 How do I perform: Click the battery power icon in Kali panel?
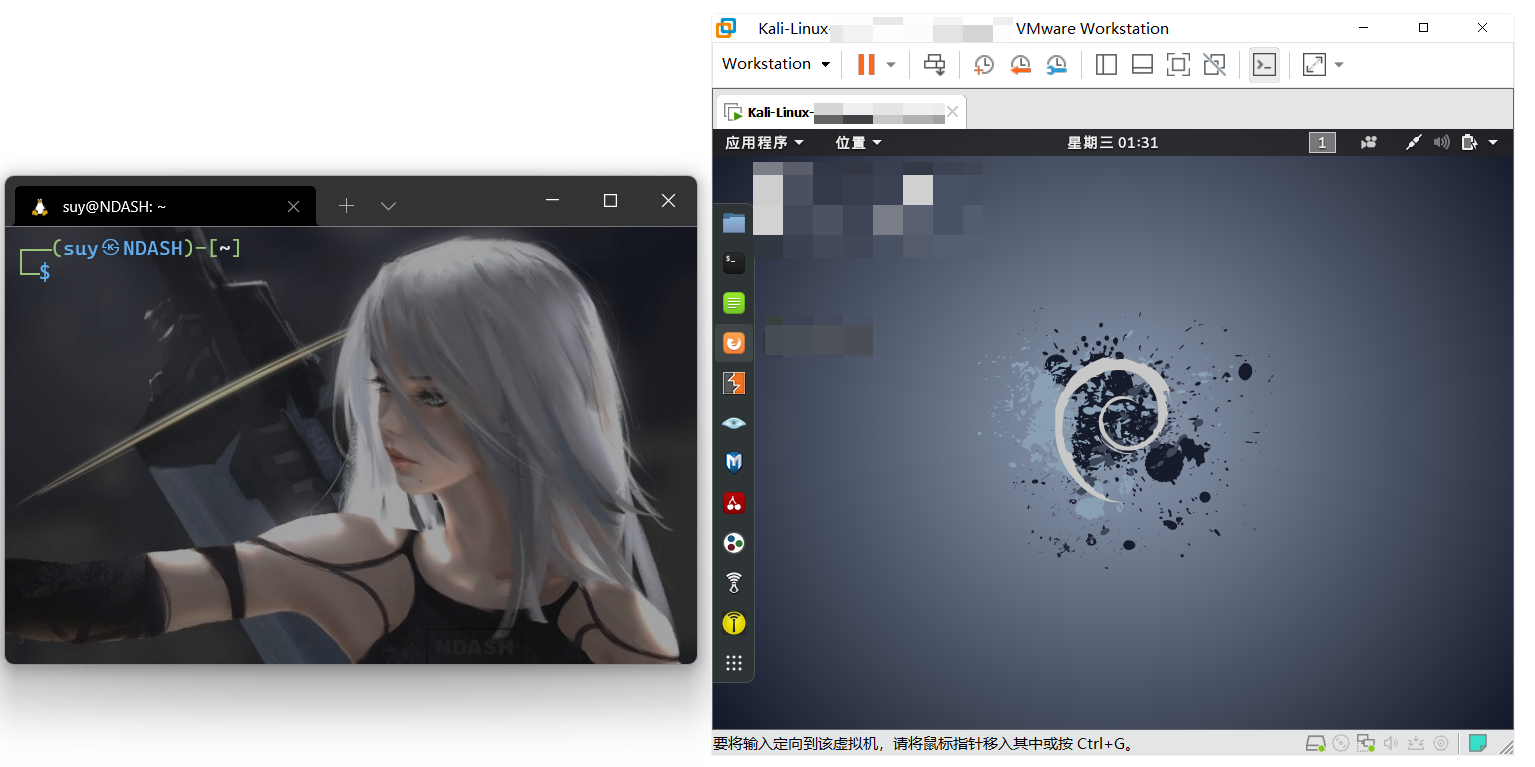tap(1469, 142)
